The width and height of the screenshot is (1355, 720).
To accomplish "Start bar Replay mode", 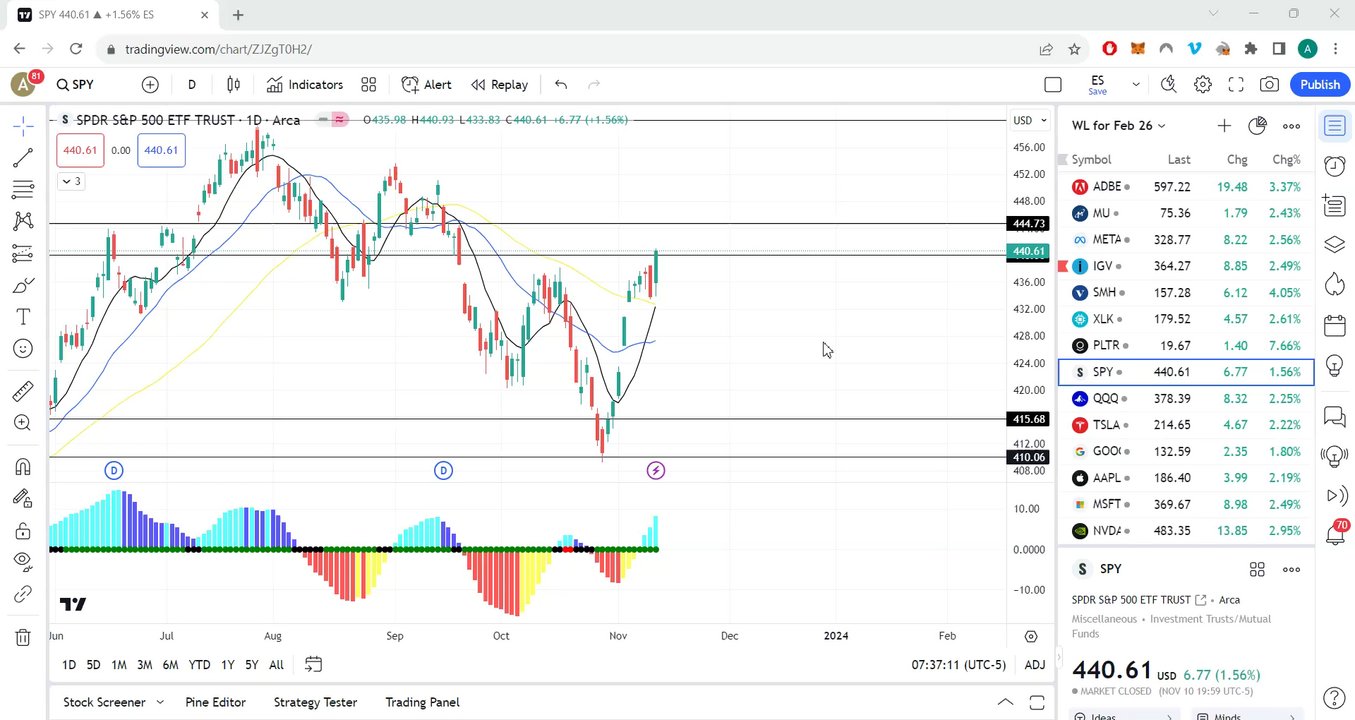I will click(499, 85).
